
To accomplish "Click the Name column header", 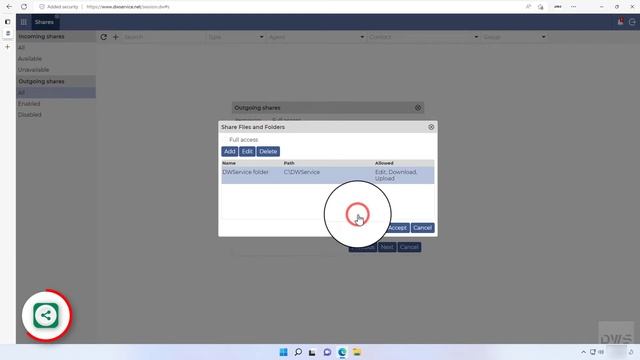I will [x=229, y=163].
